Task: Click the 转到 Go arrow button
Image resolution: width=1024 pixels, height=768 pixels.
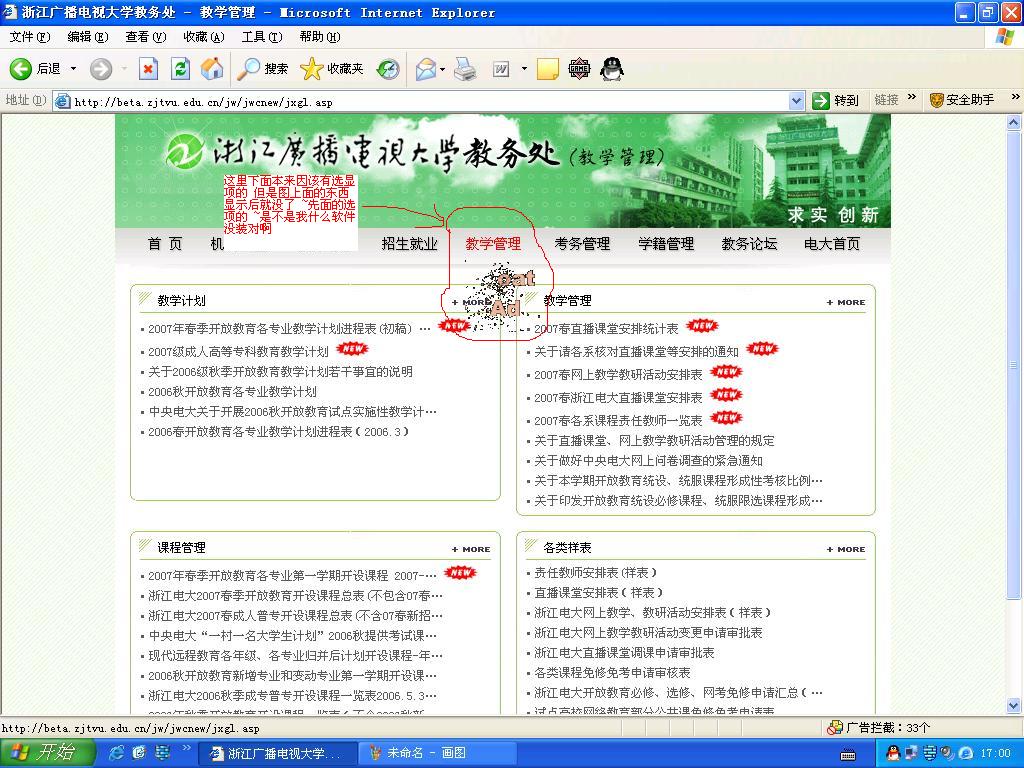Action: click(835, 101)
